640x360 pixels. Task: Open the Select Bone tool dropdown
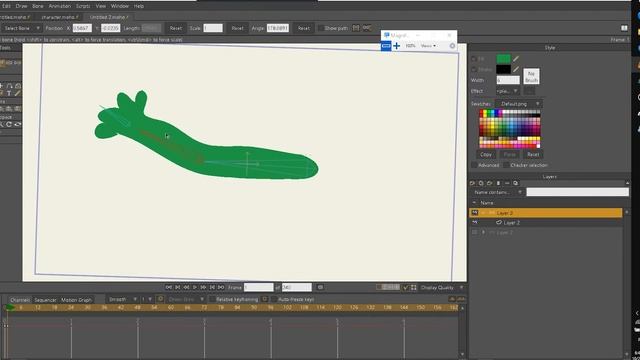pos(21,28)
